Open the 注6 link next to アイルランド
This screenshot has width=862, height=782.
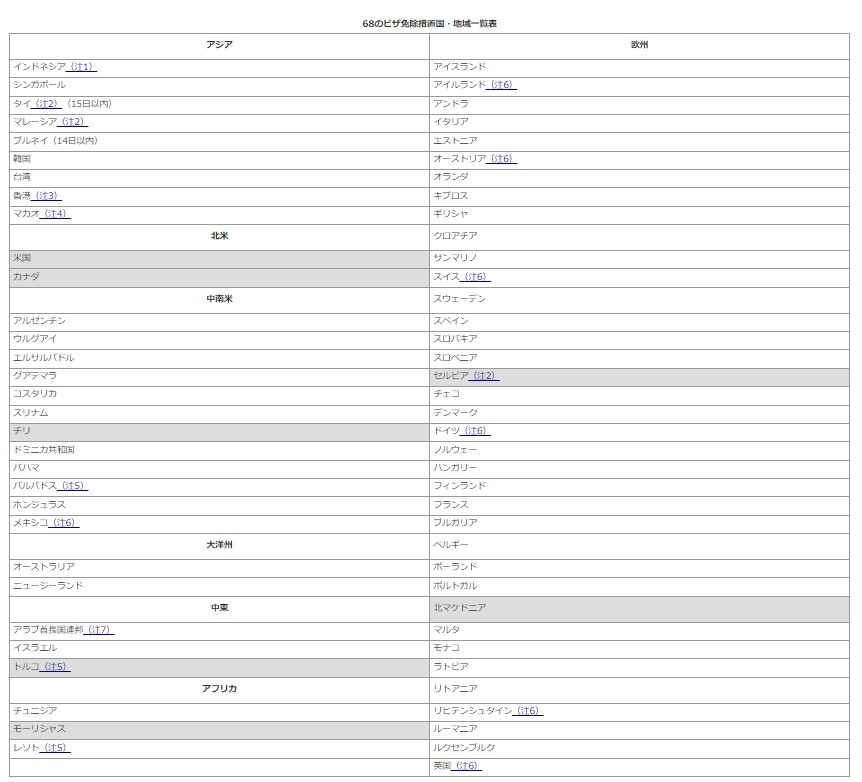pyautogui.click(x=502, y=85)
